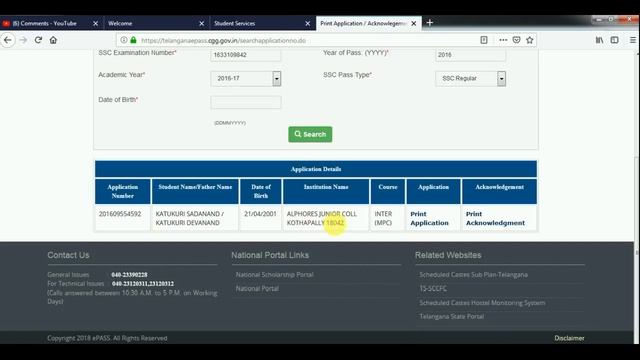
Task: Click Print Application link
Action: click(x=429, y=218)
